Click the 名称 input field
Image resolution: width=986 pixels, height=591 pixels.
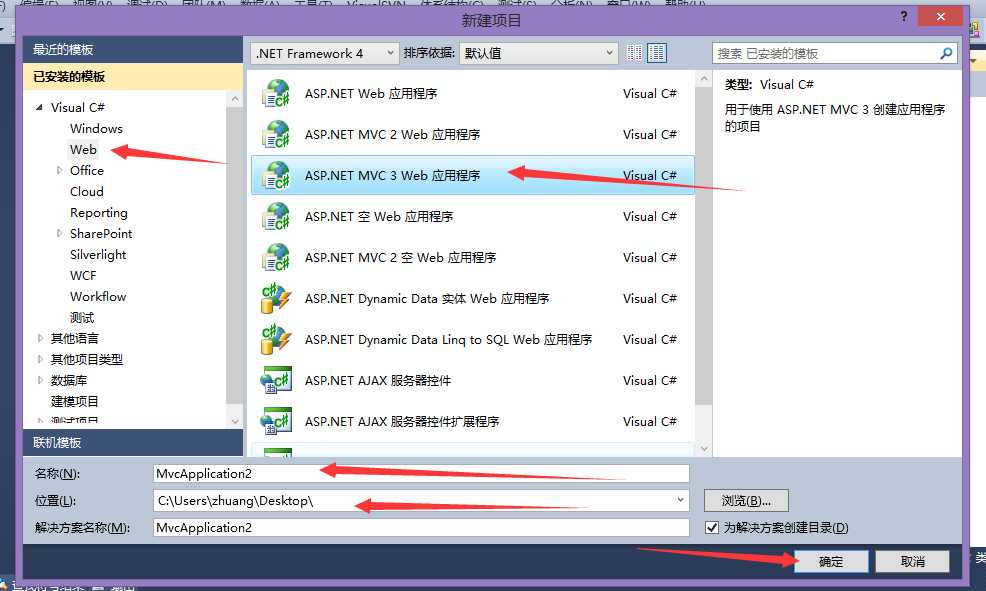(x=421, y=473)
